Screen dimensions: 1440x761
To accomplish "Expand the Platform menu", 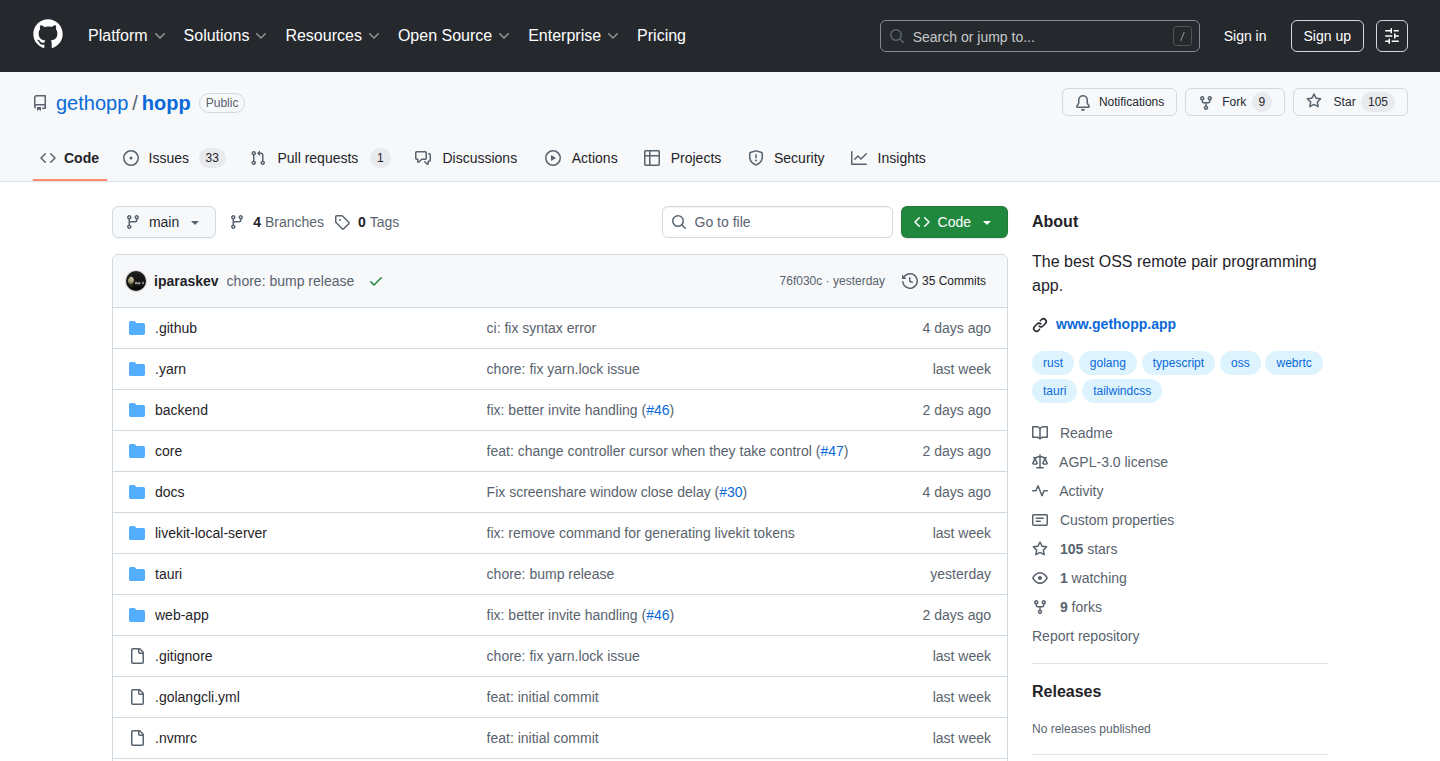I will click(126, 36).
